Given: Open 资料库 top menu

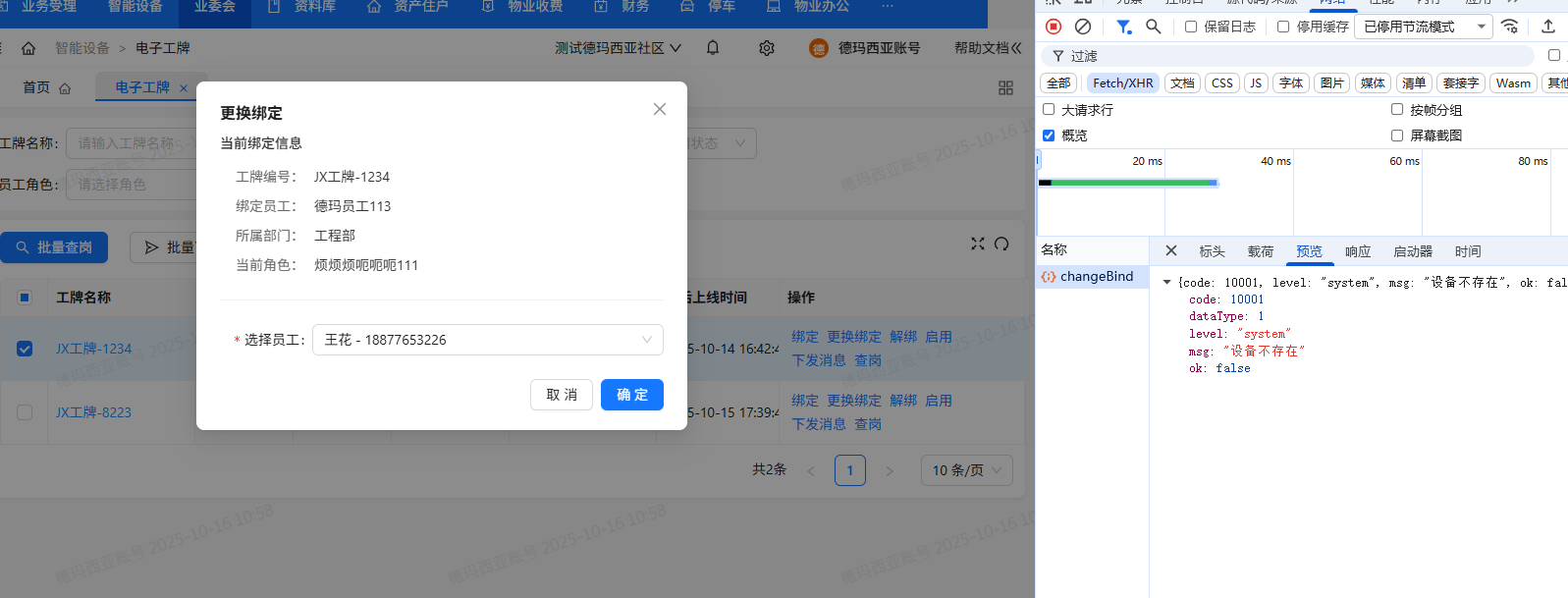Looking at the screenshot, I should point(301,7).
